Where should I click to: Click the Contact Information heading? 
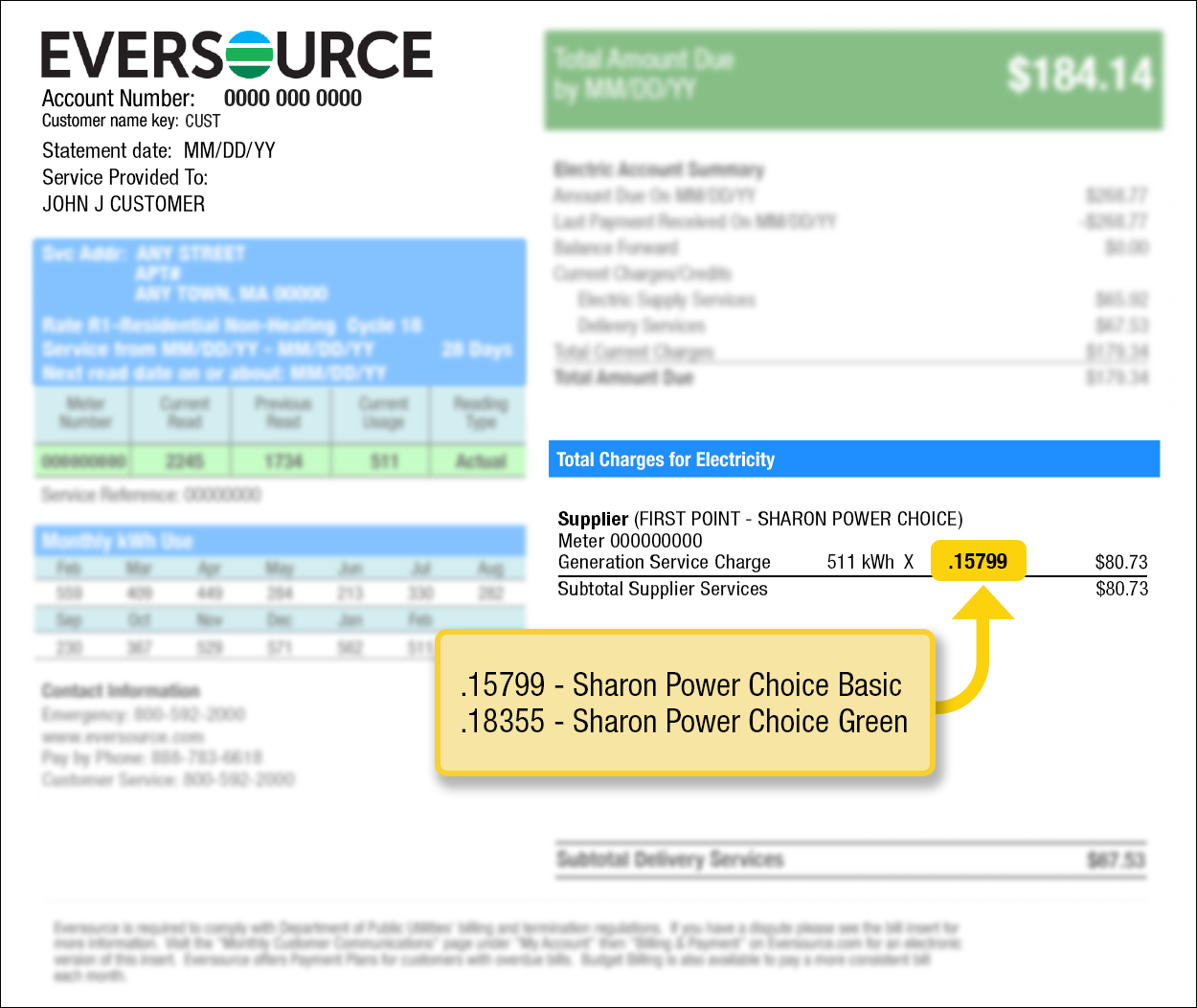pyautogui.click(x=121, y=691)
